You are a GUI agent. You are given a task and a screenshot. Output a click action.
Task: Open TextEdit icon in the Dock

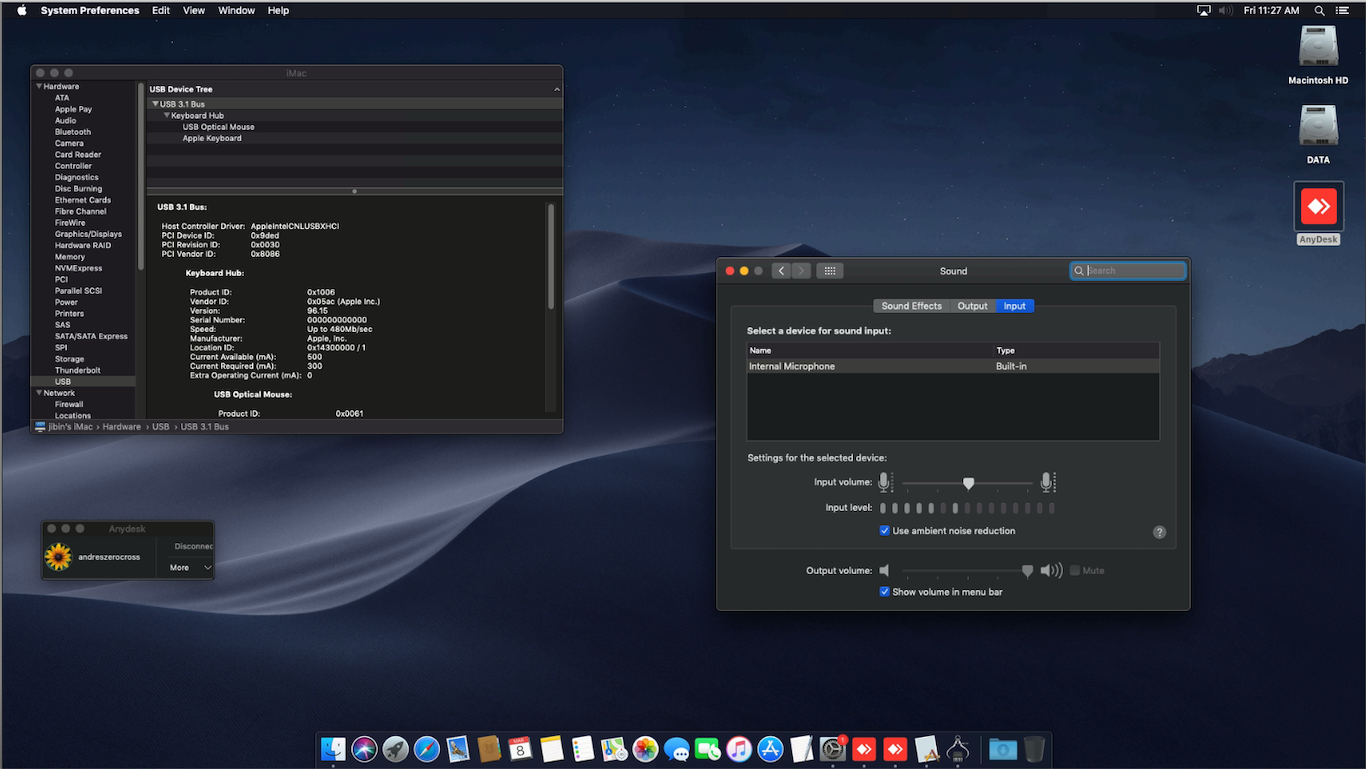point(801,748)
